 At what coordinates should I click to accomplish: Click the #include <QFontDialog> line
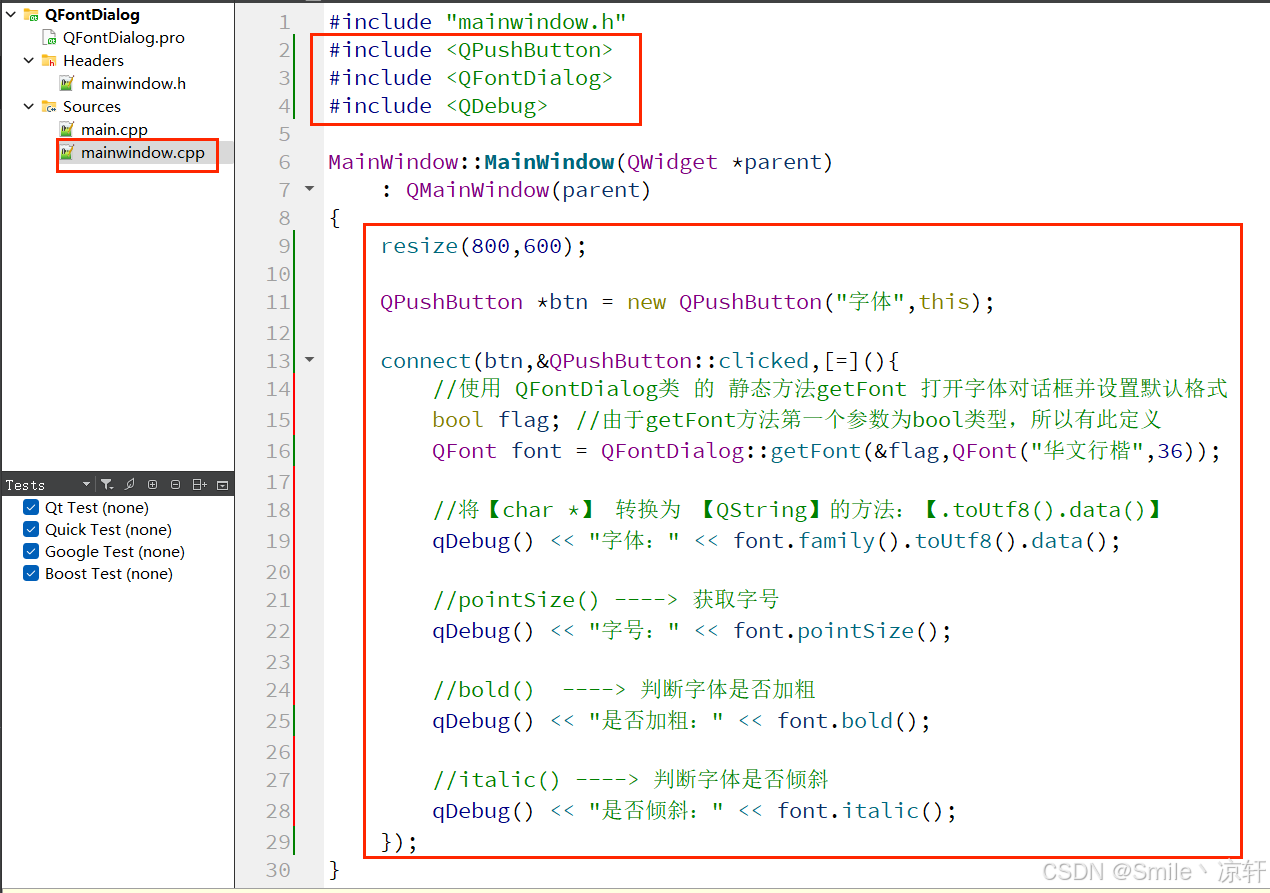pyautogui.click(x=471, y=78)
